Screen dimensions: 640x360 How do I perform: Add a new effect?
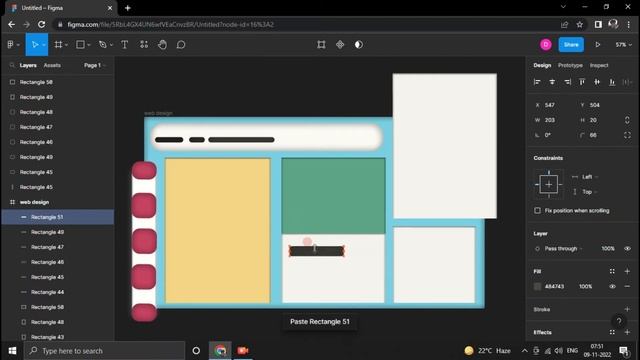click(x=627, y=332)
